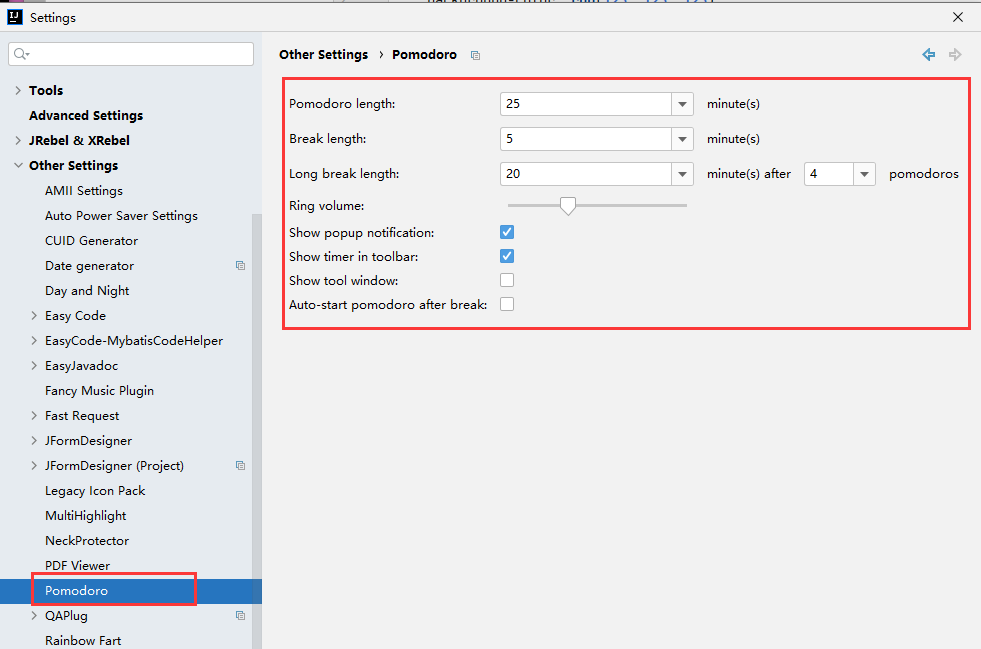Select CUID Generator in the tree
981x649 pixels.
tap(91, 240)
